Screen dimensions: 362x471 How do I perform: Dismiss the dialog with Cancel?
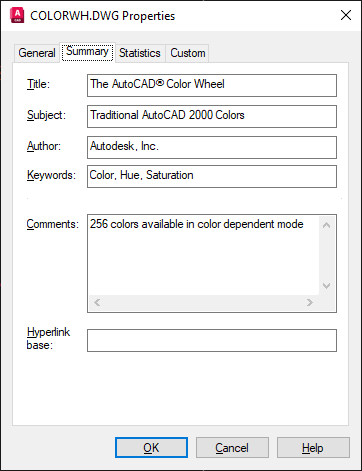point(232,448)
